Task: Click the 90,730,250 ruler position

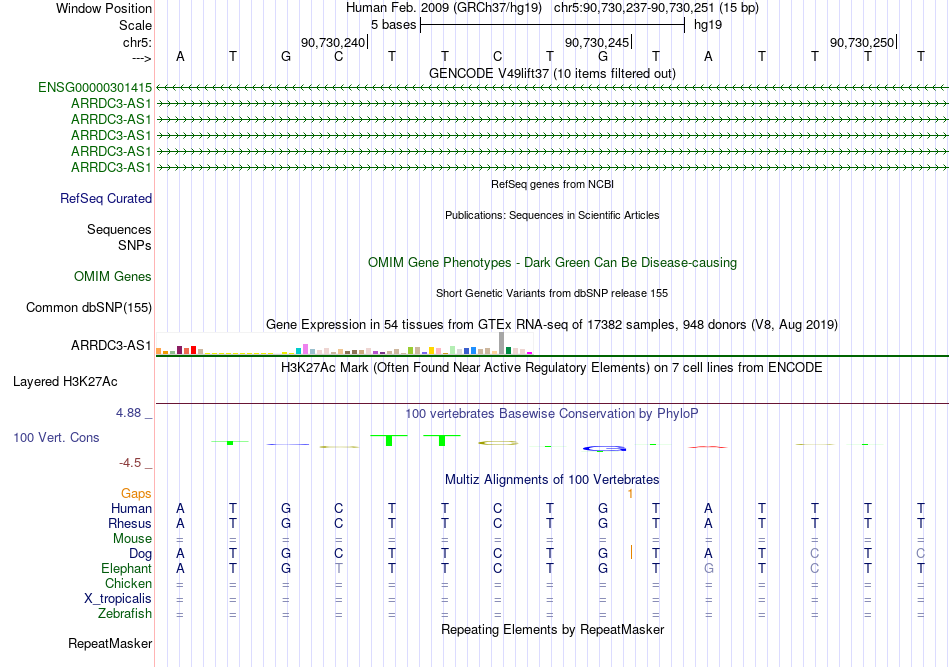Action: click(x=862, y=42)
